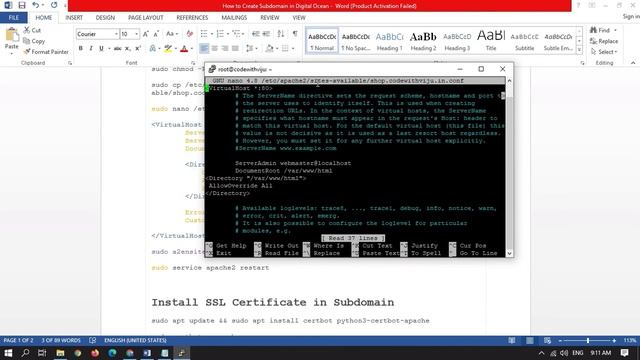This screenshot has height=360, width=640.
Task: Open the font size dropdown
Action: click(136, 34)
